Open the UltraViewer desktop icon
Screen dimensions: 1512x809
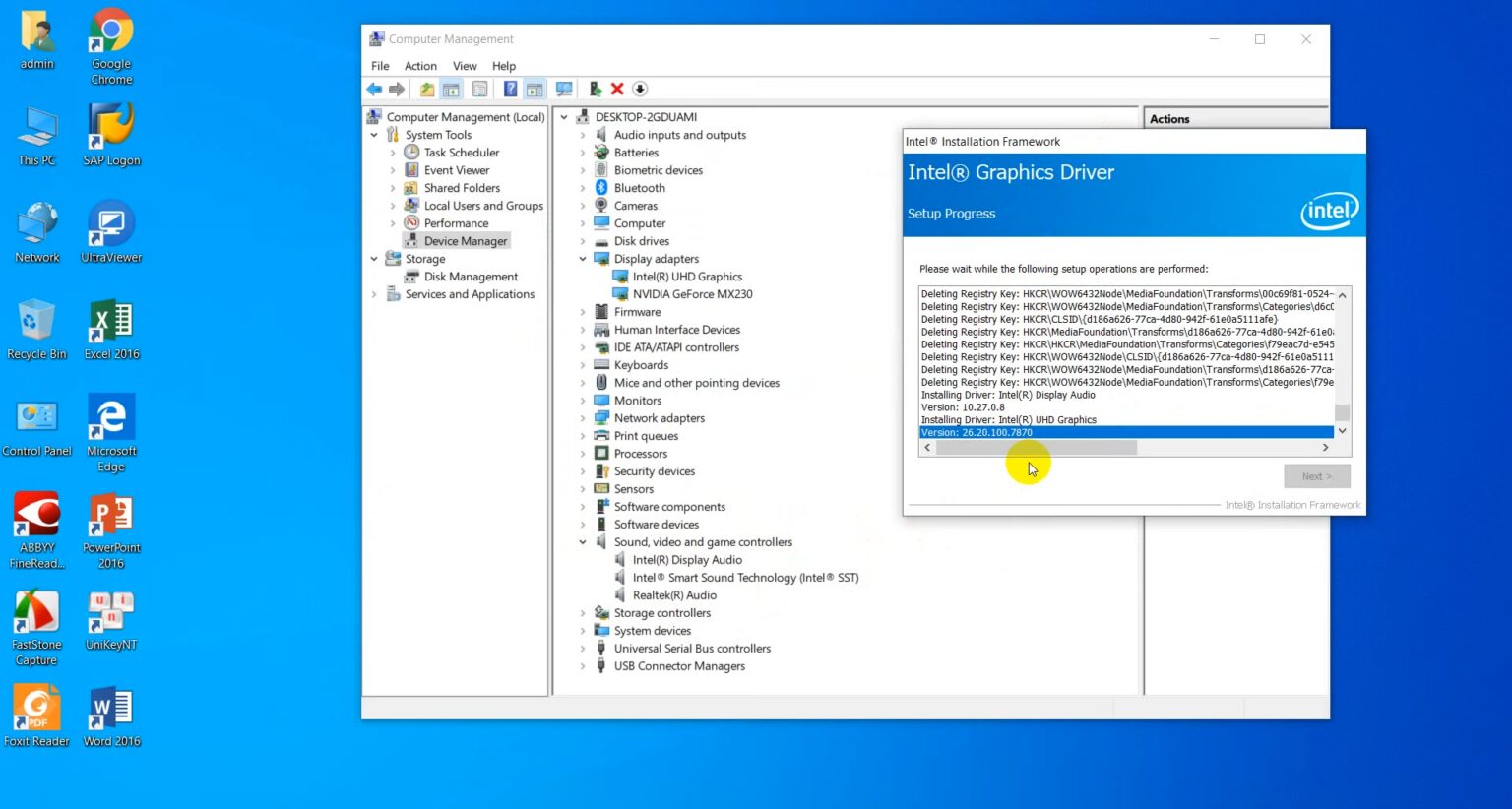pyautogui.click(x=110, y=232)
